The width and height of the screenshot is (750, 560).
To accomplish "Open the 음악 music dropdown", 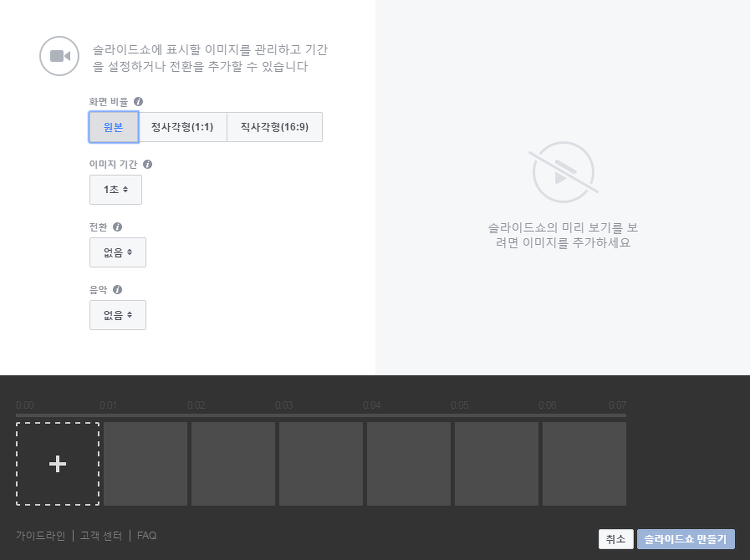I will click(x=118, y=315).
